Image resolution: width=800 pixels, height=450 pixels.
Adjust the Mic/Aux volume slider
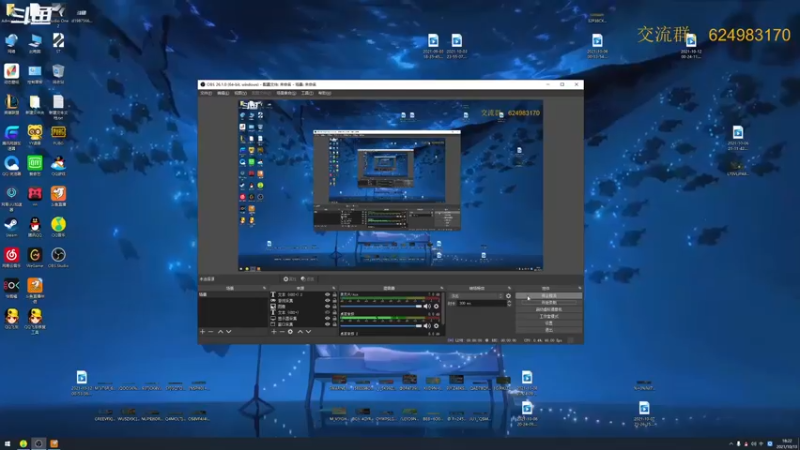pyautogui.click(x=381, y=307)
